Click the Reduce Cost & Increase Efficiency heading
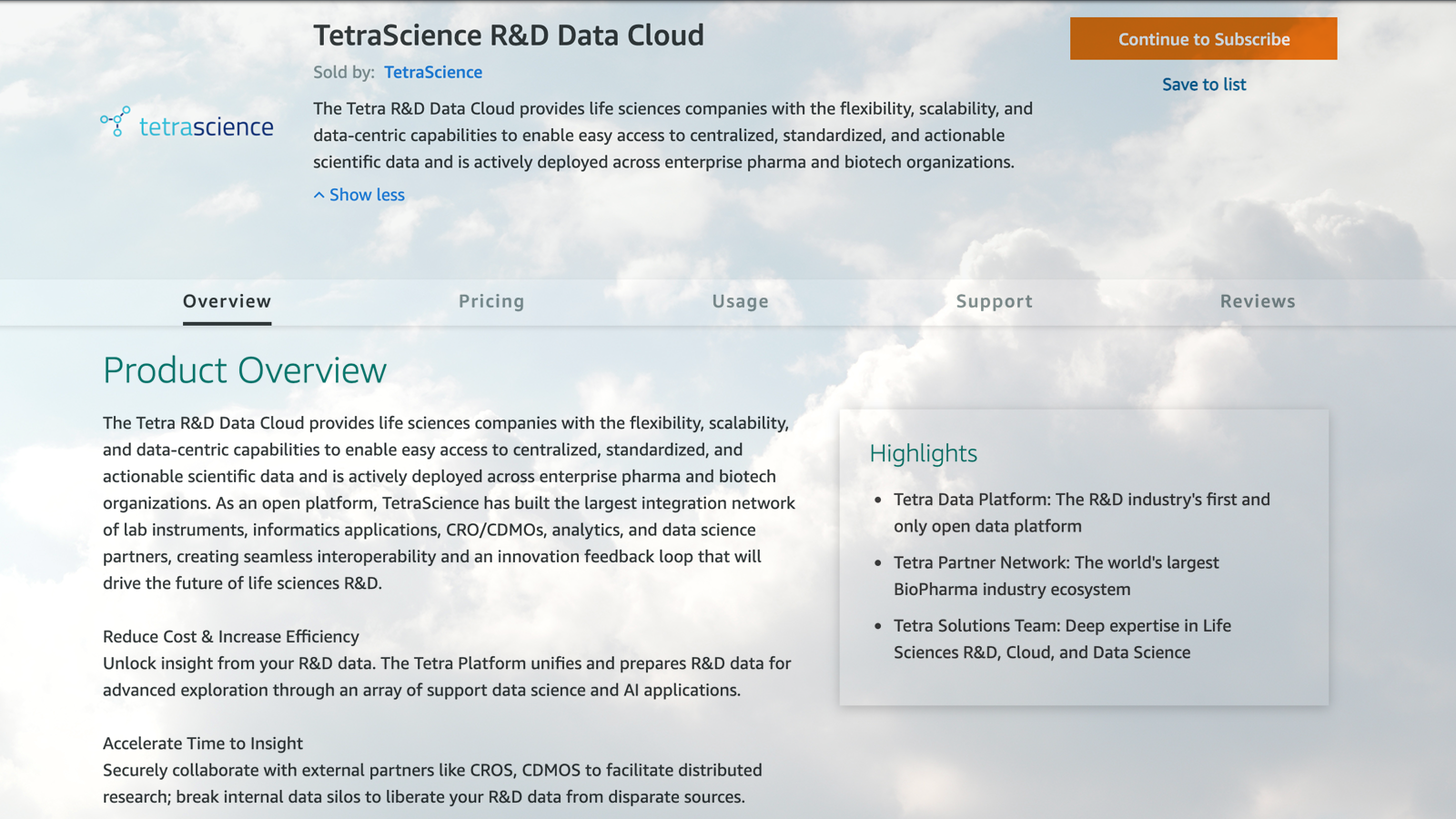1456x819 pixels. 230,636
